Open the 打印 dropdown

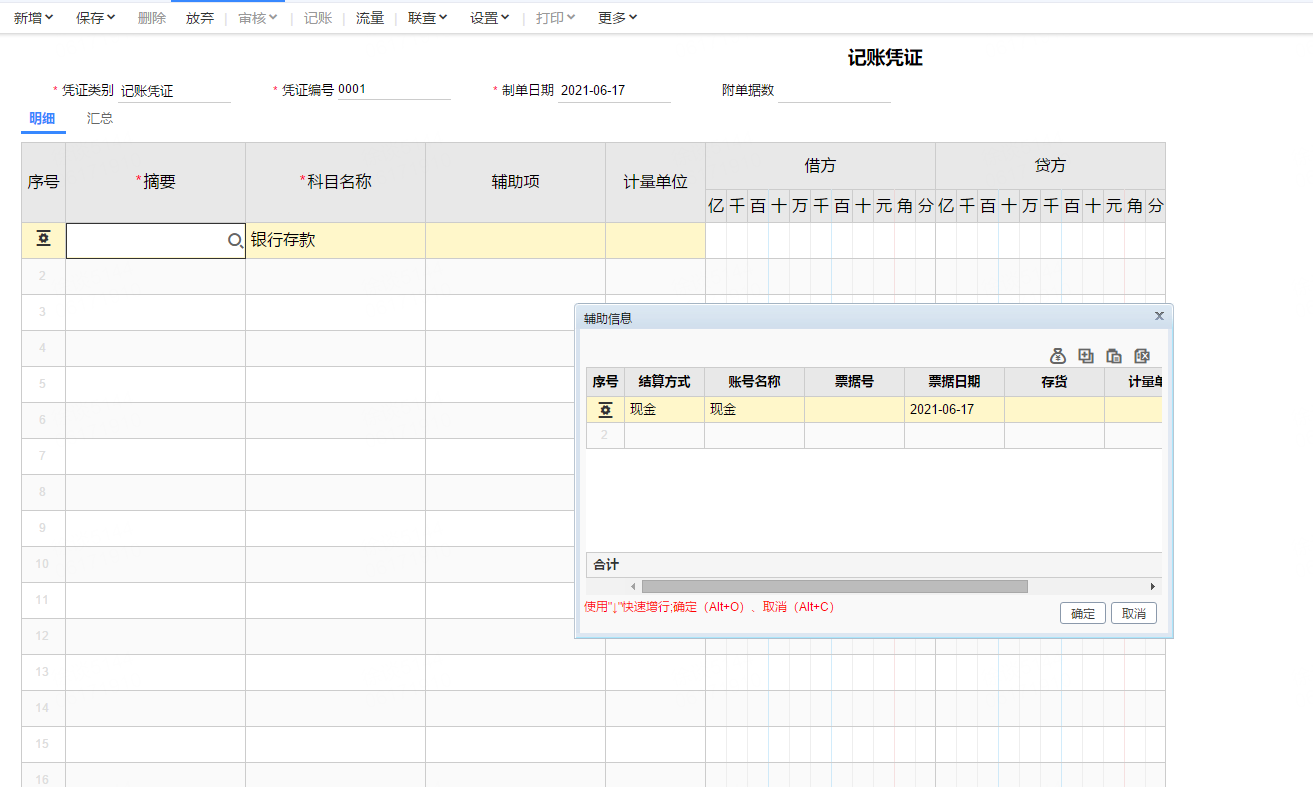tap(556, 18)
